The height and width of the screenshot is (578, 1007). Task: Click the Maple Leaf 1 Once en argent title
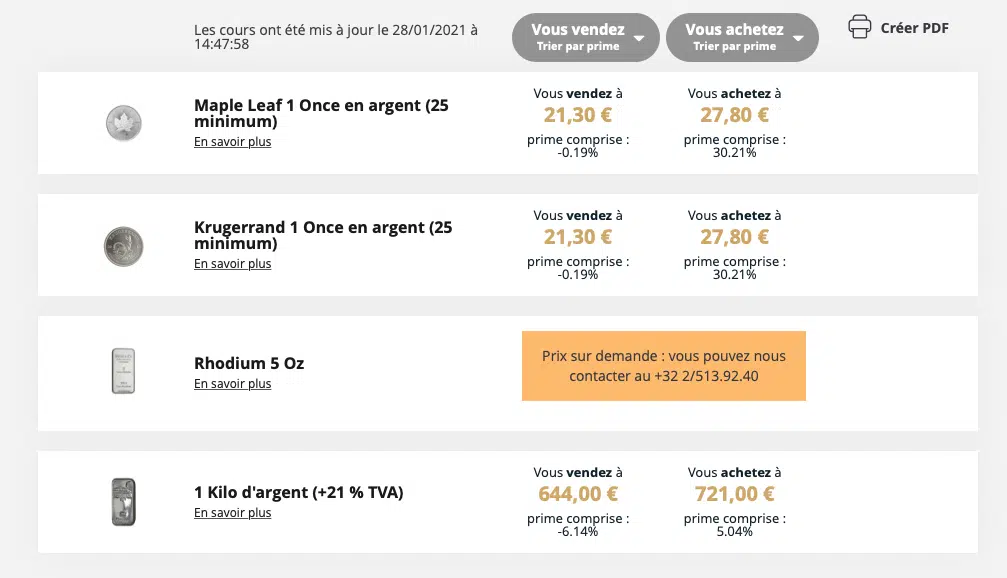tap(321, 113)
